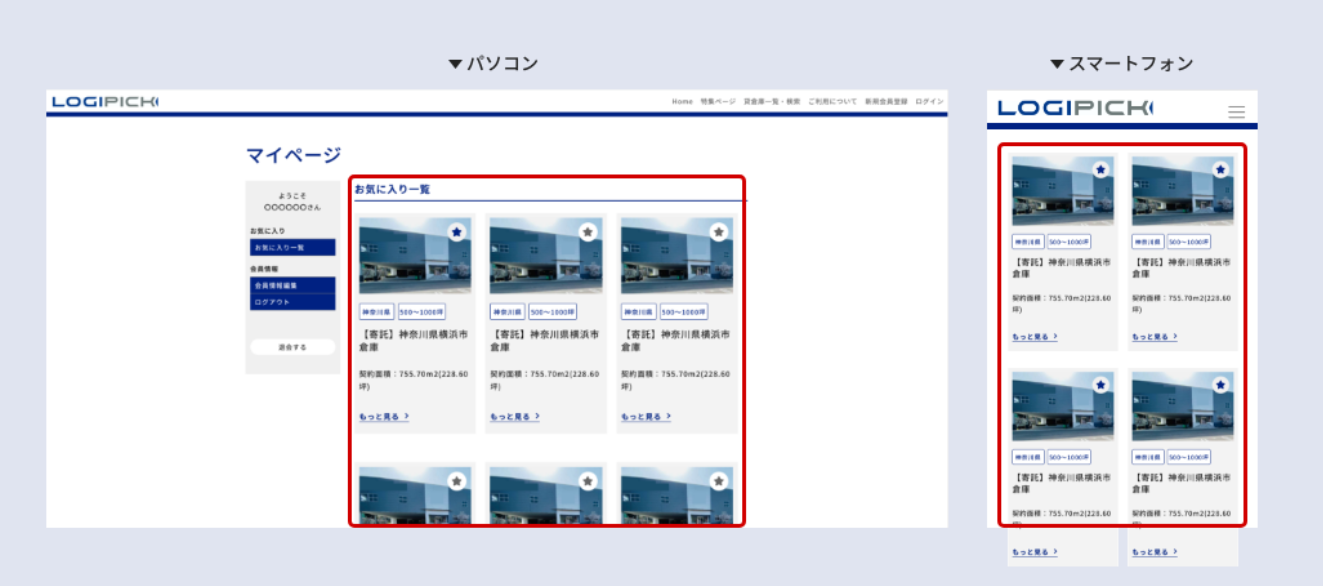Open the hamburger menu in the smartphone view
This screenshot has height=586, width=1323.
[1237, 112]
